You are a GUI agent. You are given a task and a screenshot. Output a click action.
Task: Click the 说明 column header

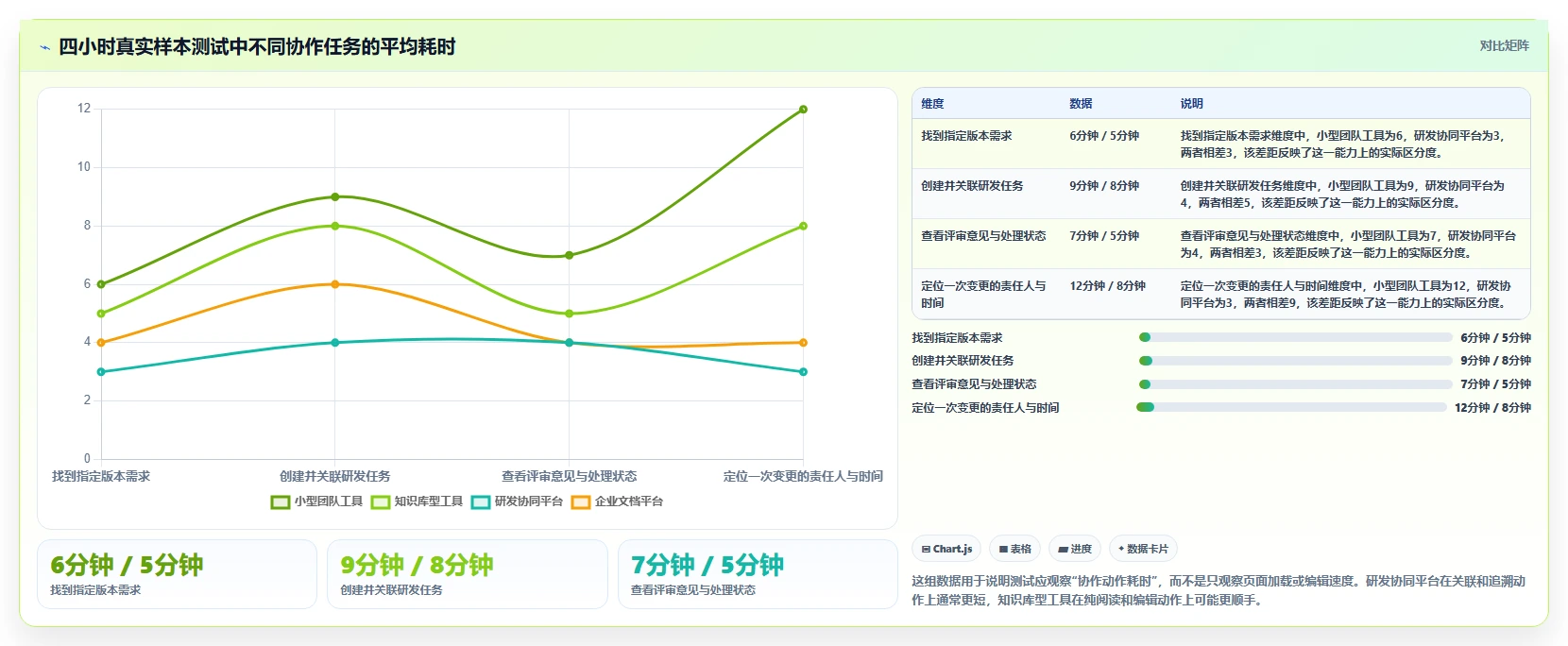(1191, 104)
